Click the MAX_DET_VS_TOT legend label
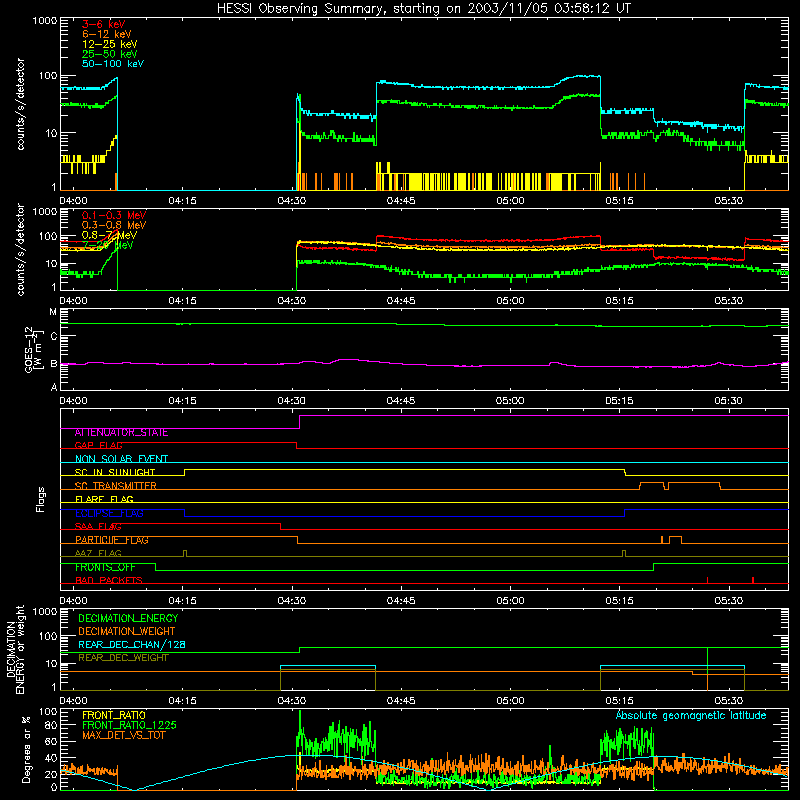This screenshot has height=800, width=800. click(123, 735)
